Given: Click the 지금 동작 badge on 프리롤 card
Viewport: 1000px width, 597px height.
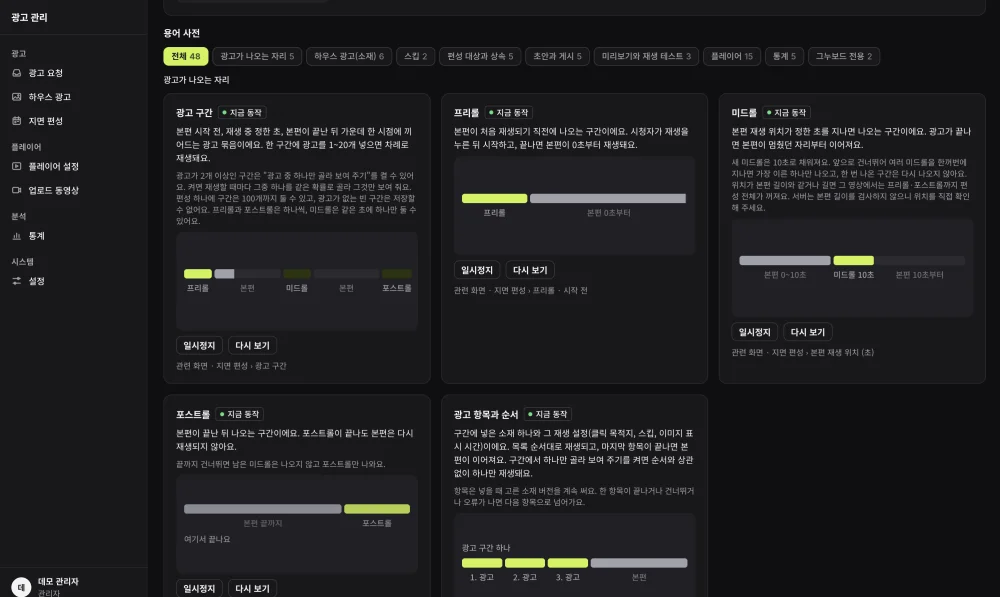Looking at the screenshot, I should [509, 113].
